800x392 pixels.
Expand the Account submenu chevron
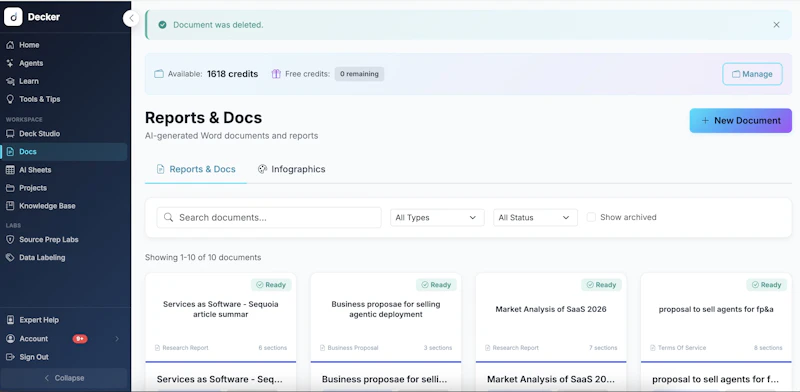point(117,338)
